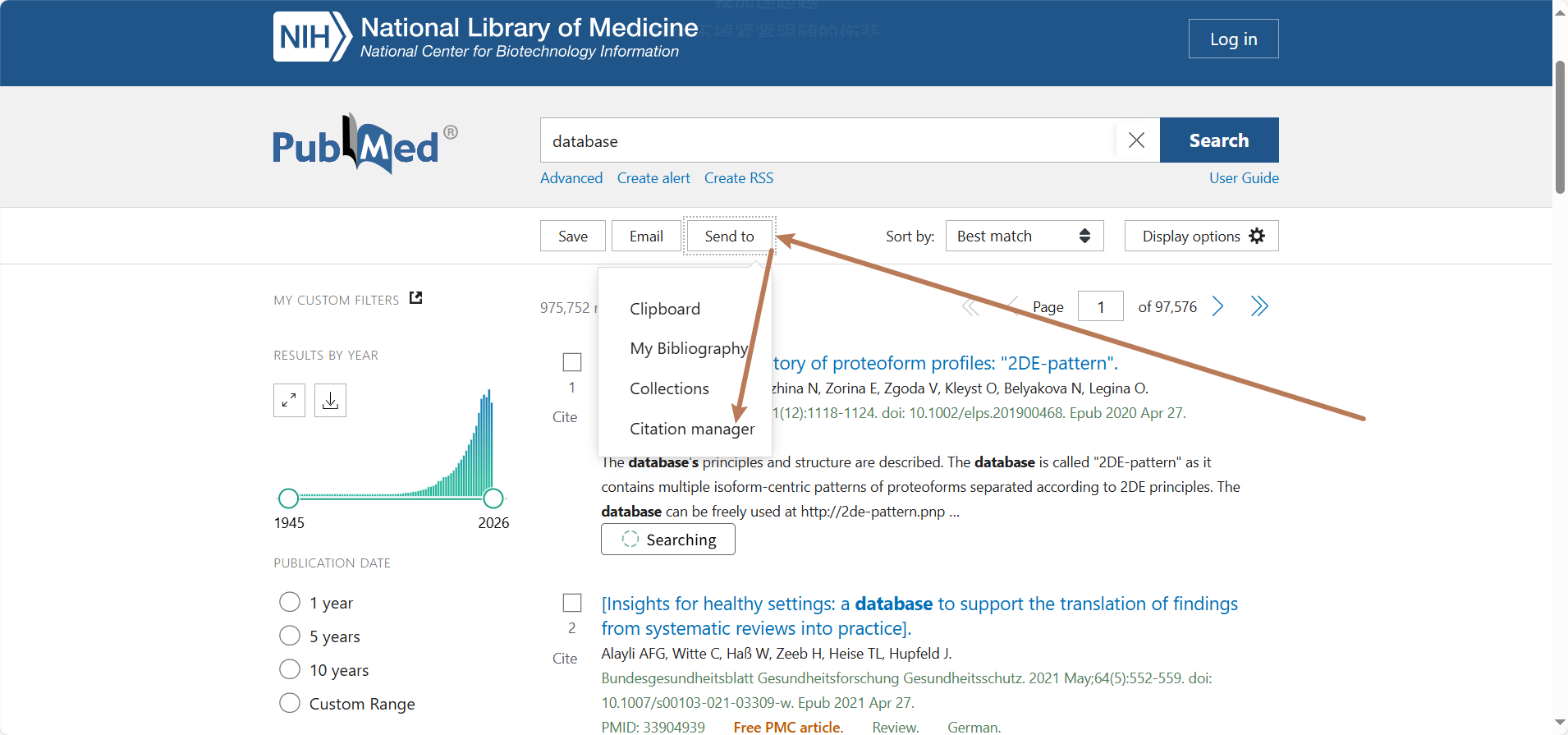Select the Custom Range date option

290,704
